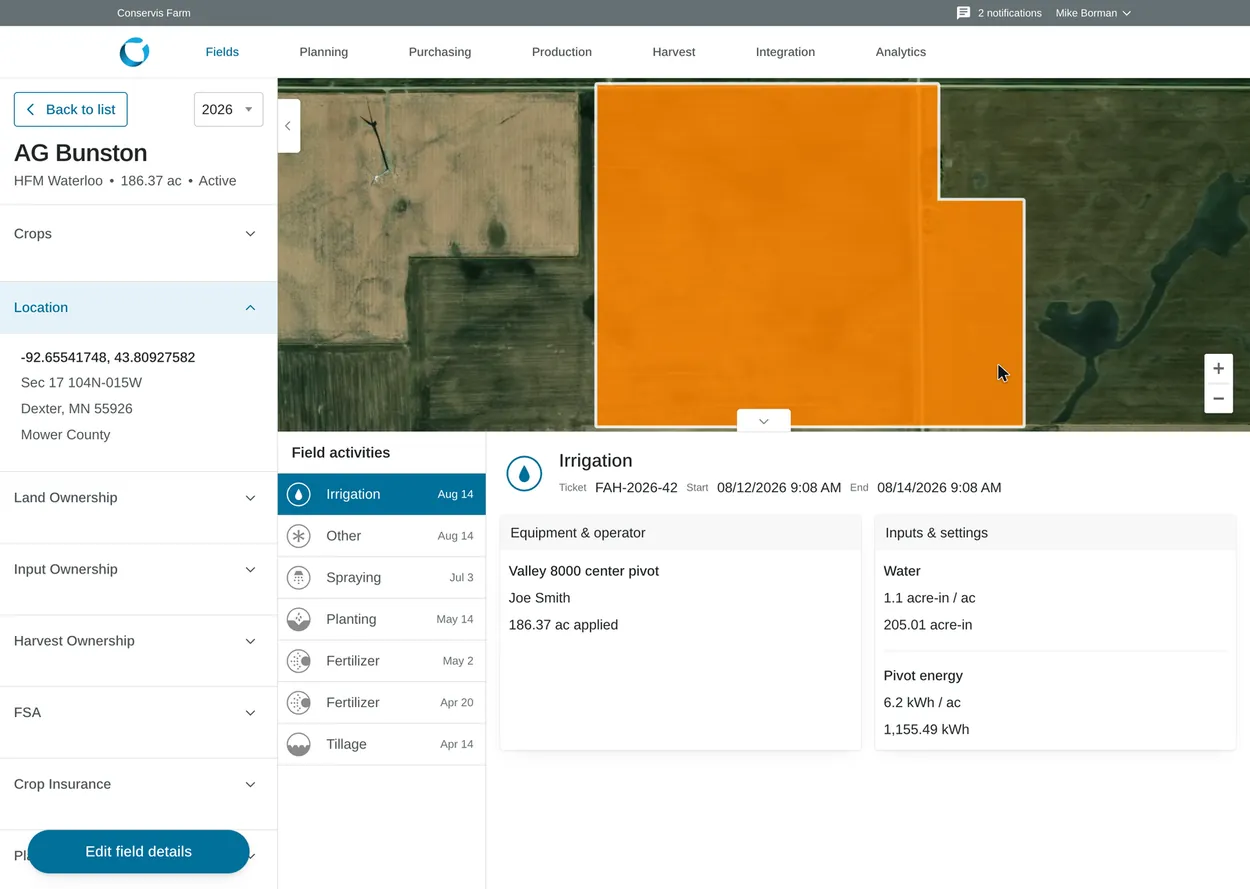This screenshot has width=1250, height=889.
Task: Click the start time 08/12/2026 9:08 AM
Action: pos(779,488)
